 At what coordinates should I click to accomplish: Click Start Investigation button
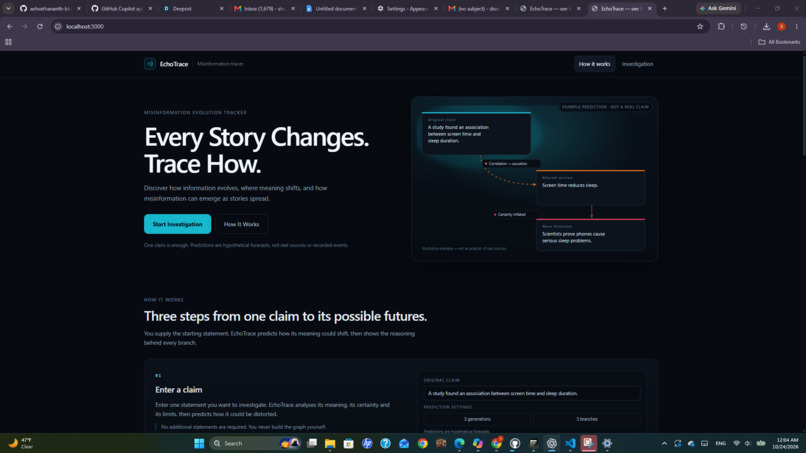pyautogui.click(x=177, y=224)
